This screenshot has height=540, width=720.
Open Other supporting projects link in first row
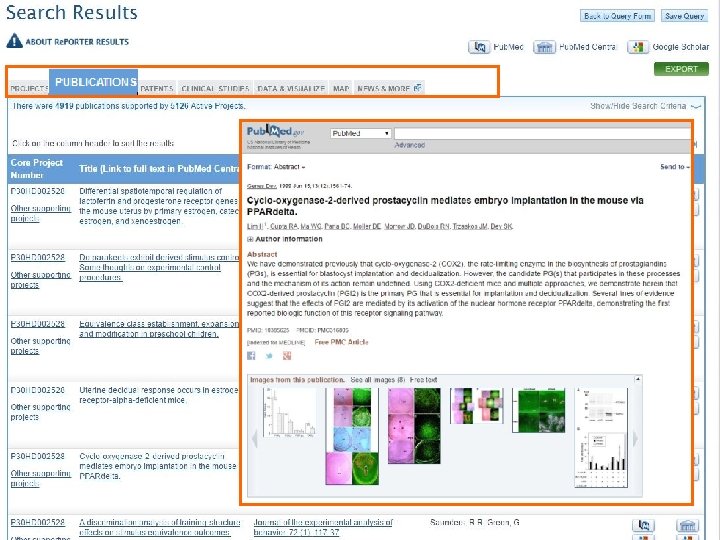pos(40,214)
